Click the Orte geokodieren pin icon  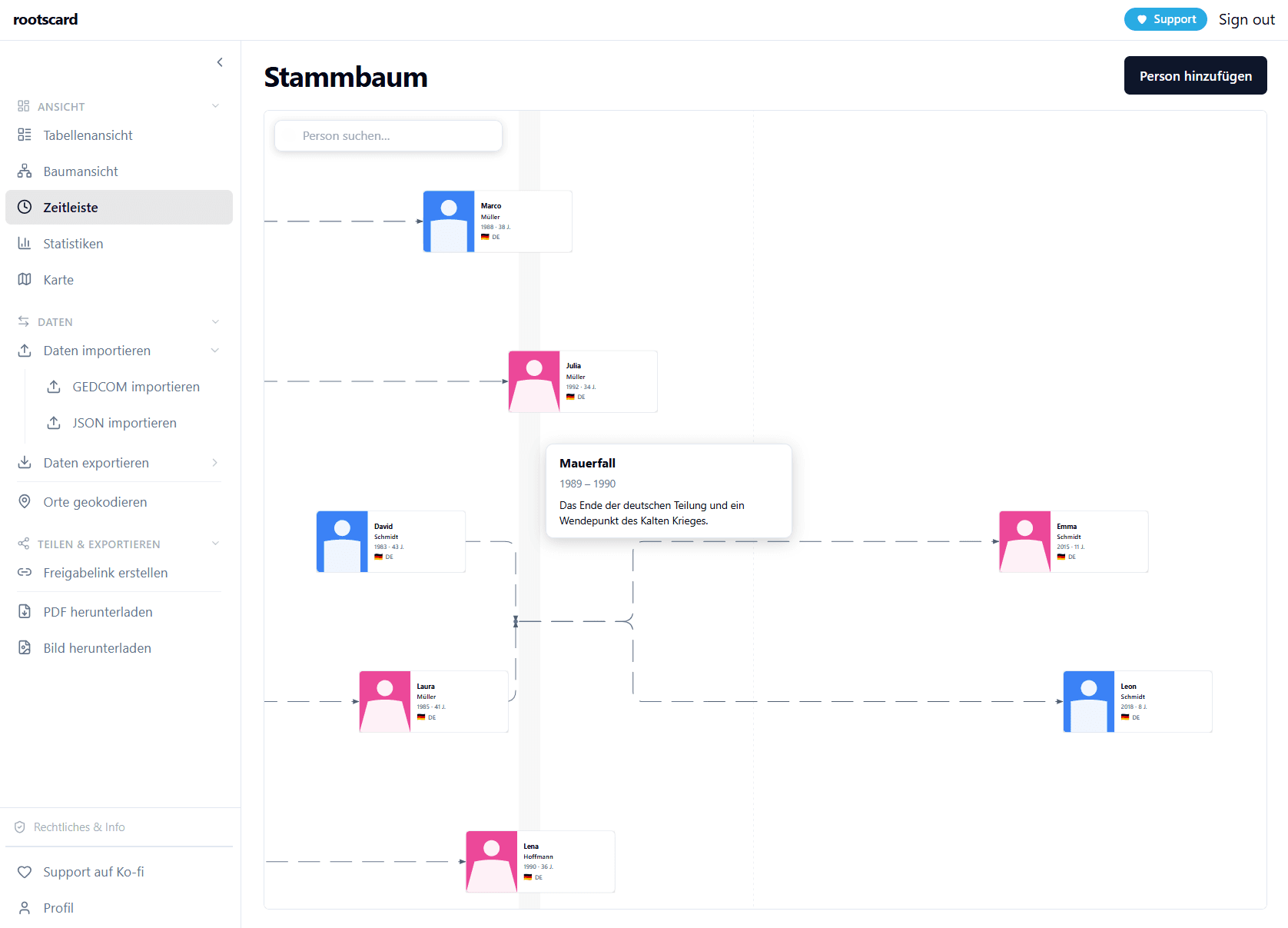coord(25,502)
